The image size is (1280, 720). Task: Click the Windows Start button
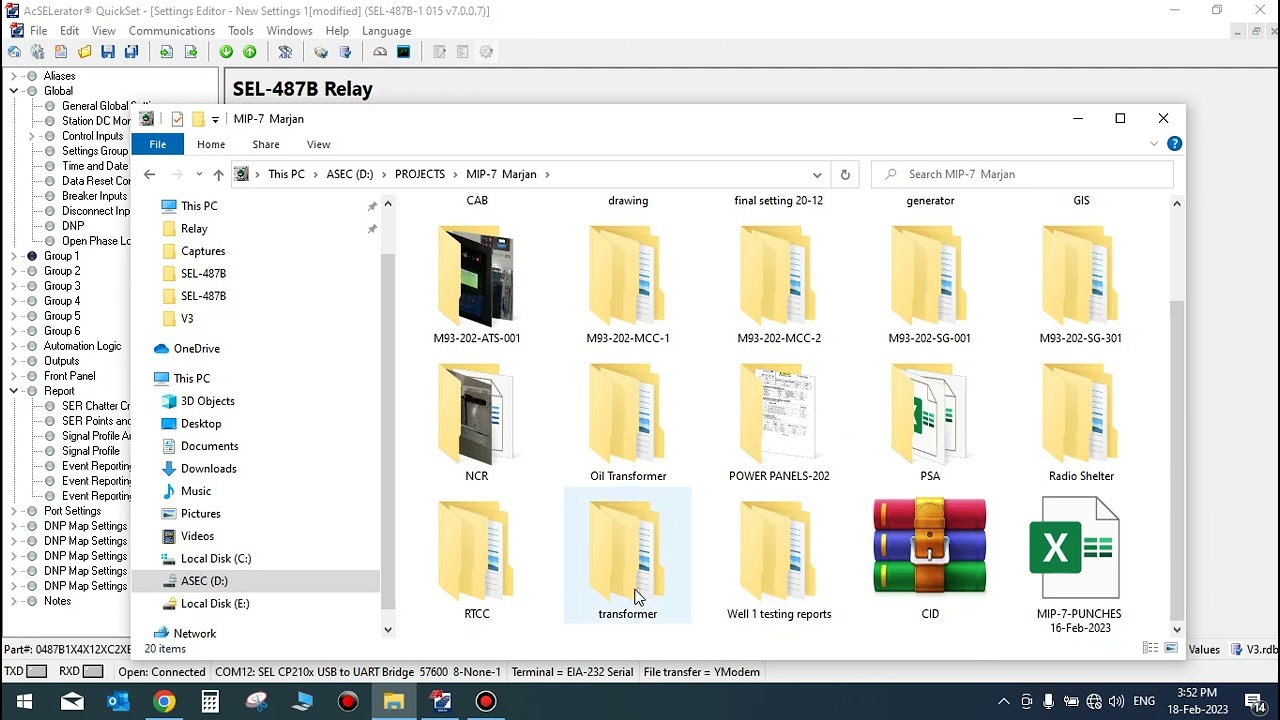[x=24, y=702]
